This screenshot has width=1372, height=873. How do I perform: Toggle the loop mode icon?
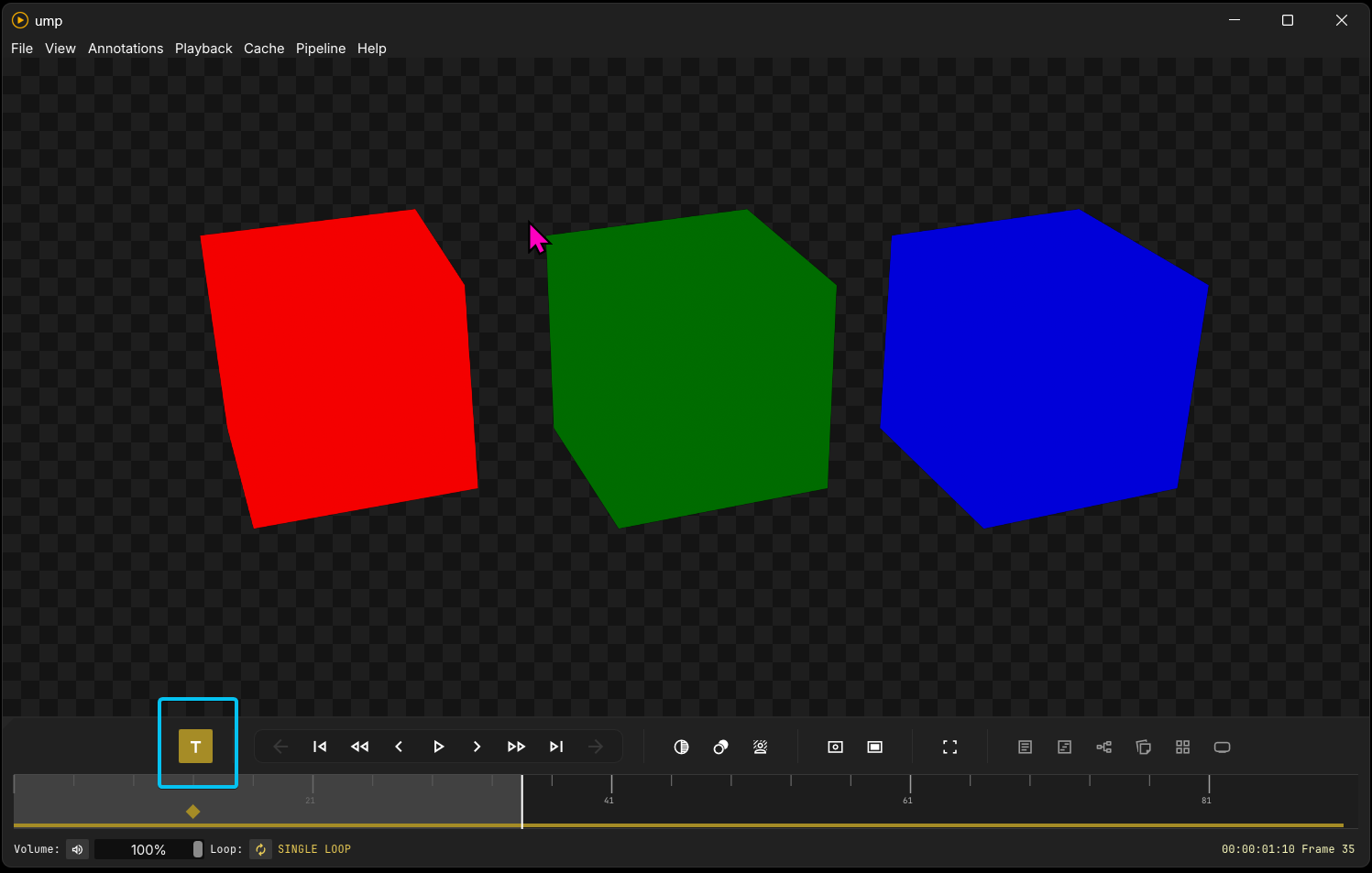tap(260, 849)
